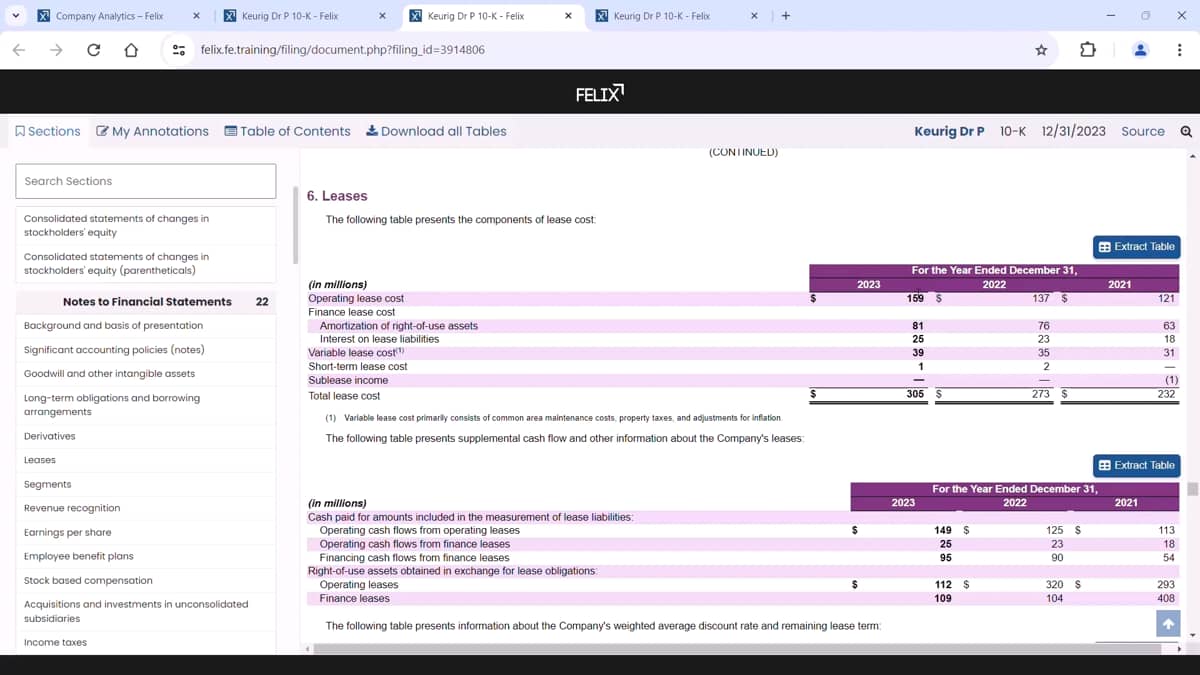The width and height of the screenshot is (1200, 675).
Task: Click the 2021 finance leases value 408
Action: tap(1166, 598)
